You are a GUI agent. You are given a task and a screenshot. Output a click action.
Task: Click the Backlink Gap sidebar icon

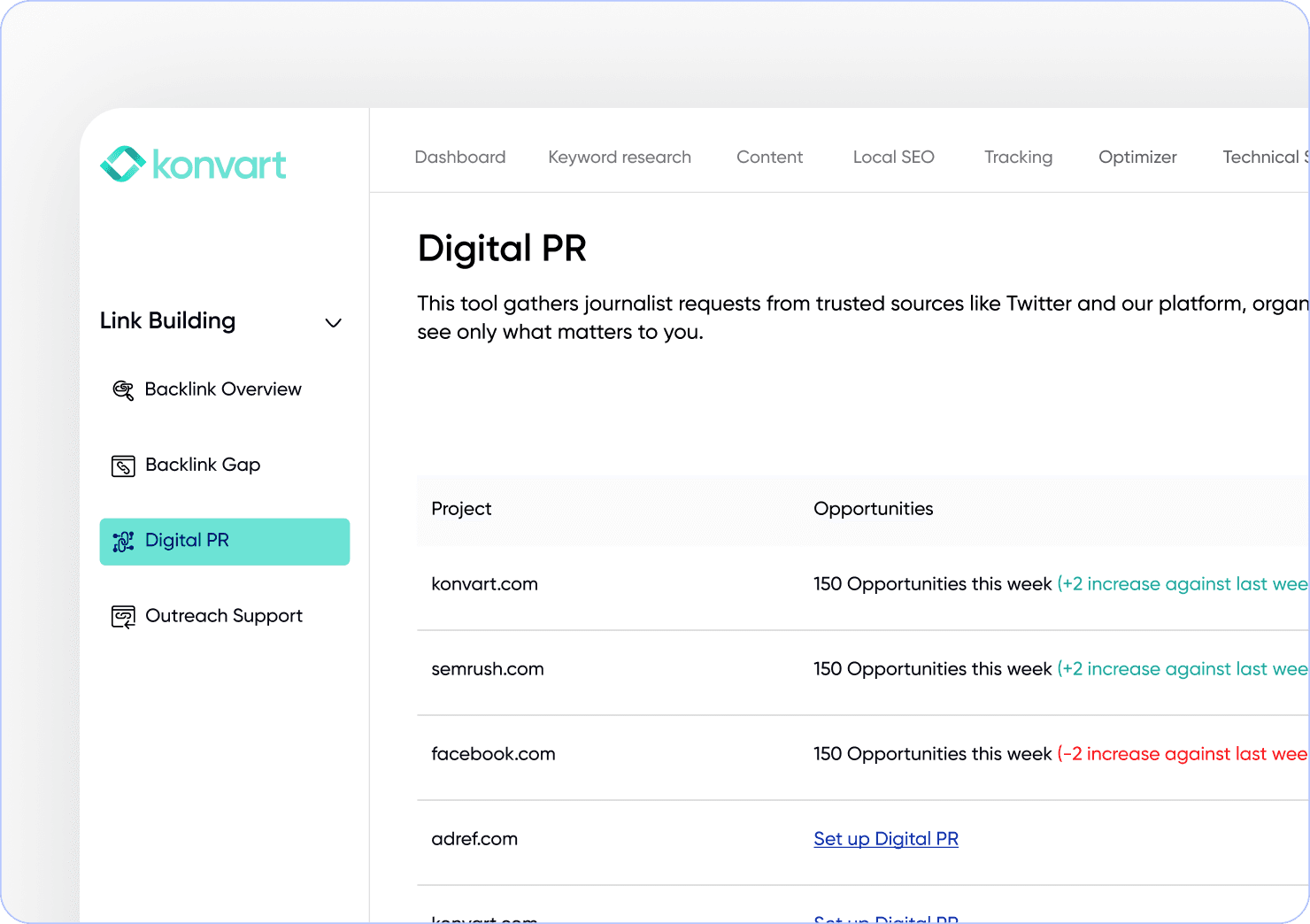[x=123, y=466]
